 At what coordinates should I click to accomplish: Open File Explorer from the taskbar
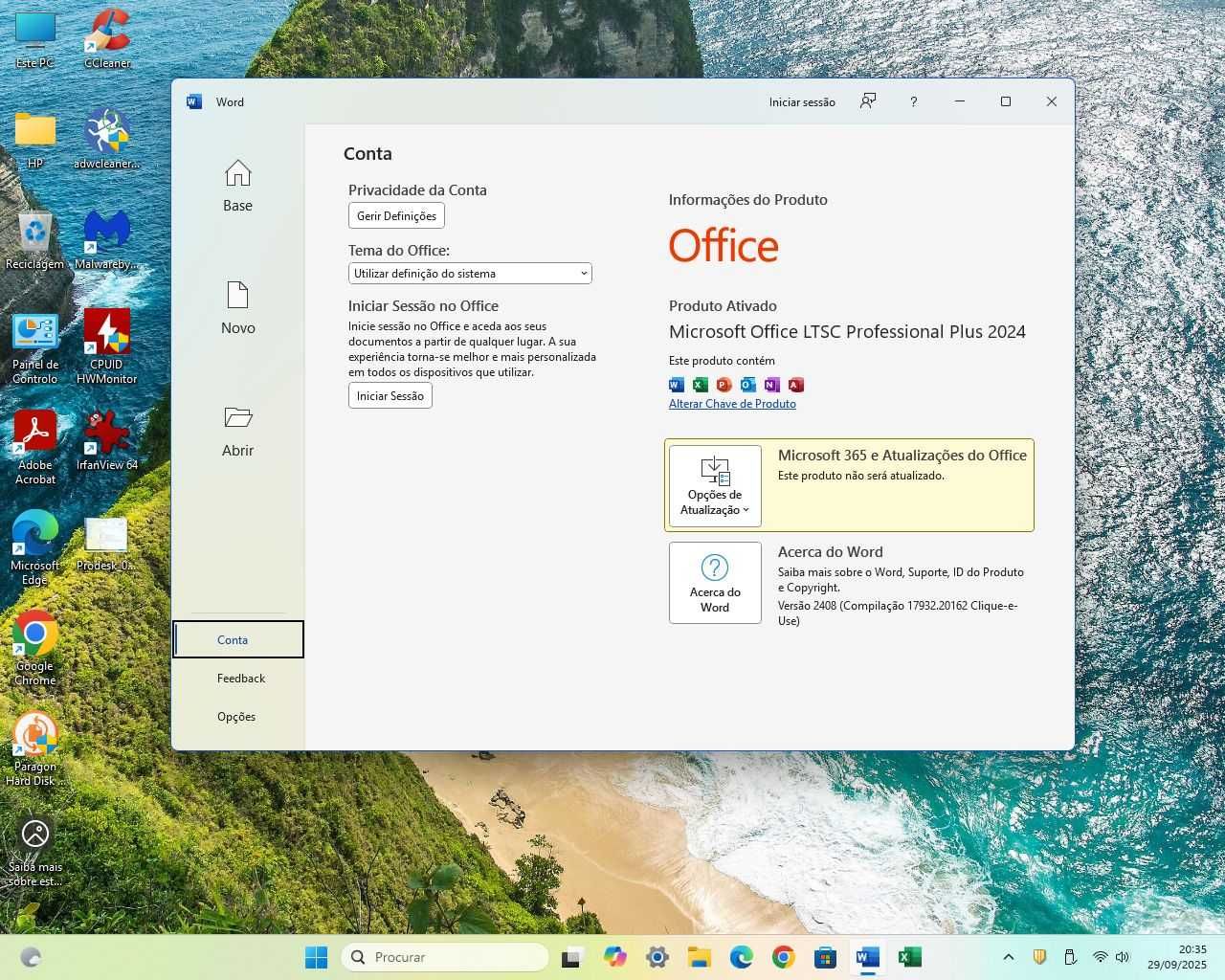click(699, 957)
